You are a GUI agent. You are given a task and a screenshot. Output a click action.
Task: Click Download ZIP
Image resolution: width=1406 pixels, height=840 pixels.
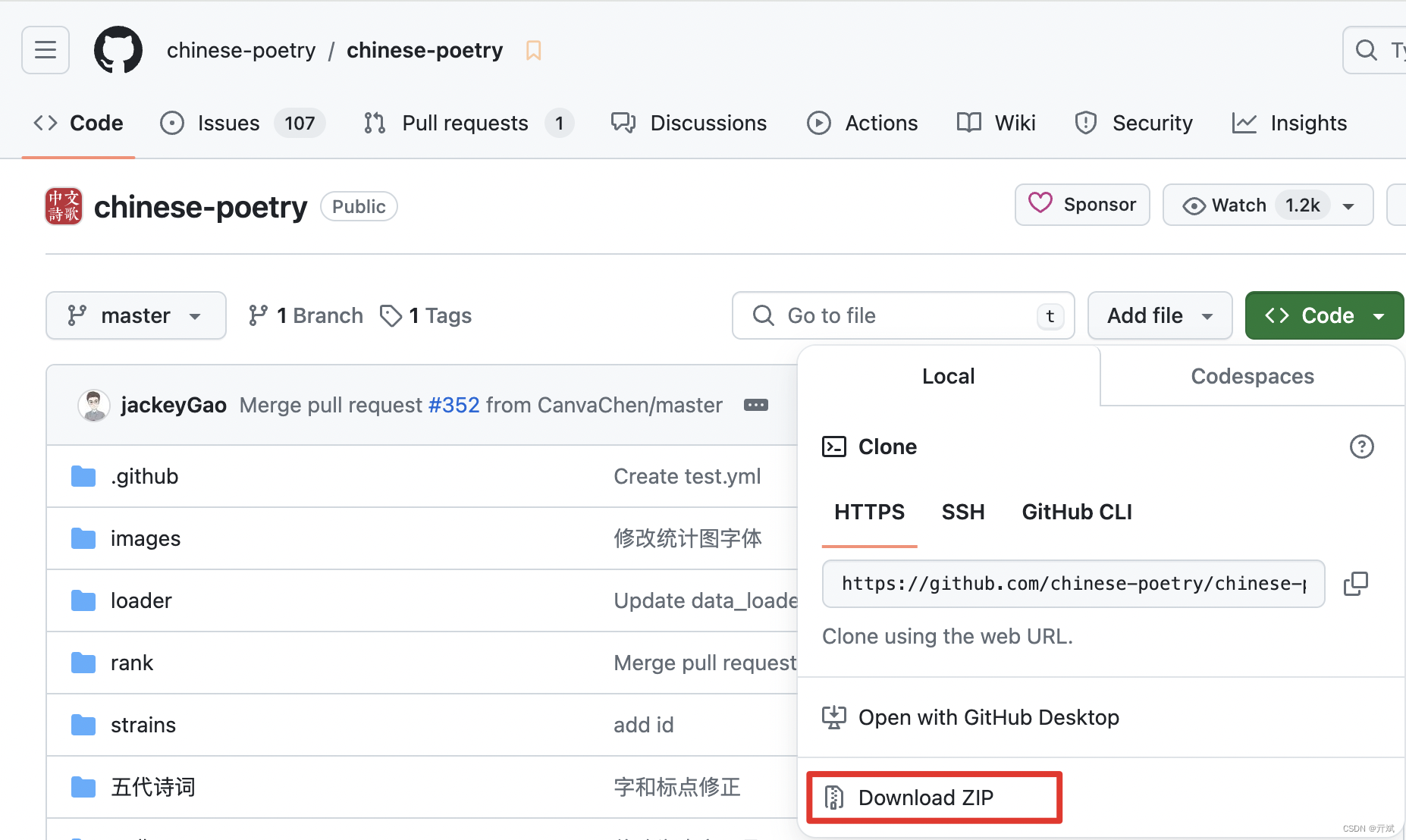point(934,798)
